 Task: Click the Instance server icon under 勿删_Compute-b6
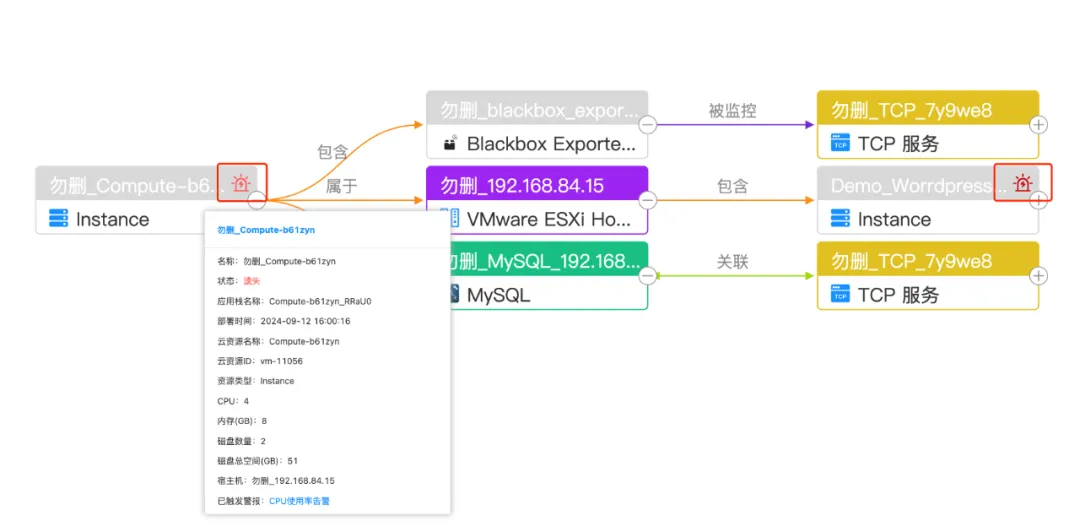[59, 219]
